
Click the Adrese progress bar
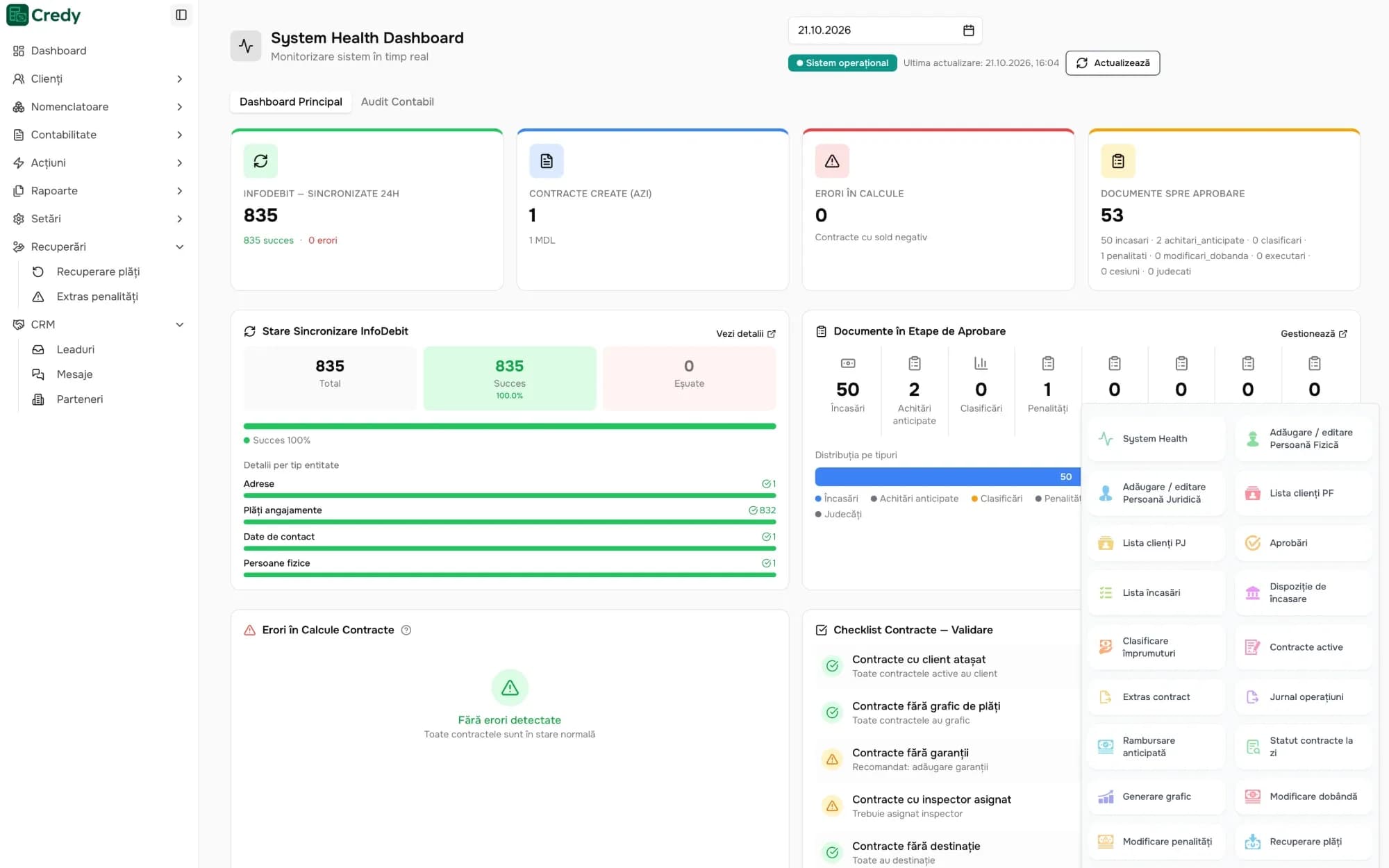click(510, 496)
